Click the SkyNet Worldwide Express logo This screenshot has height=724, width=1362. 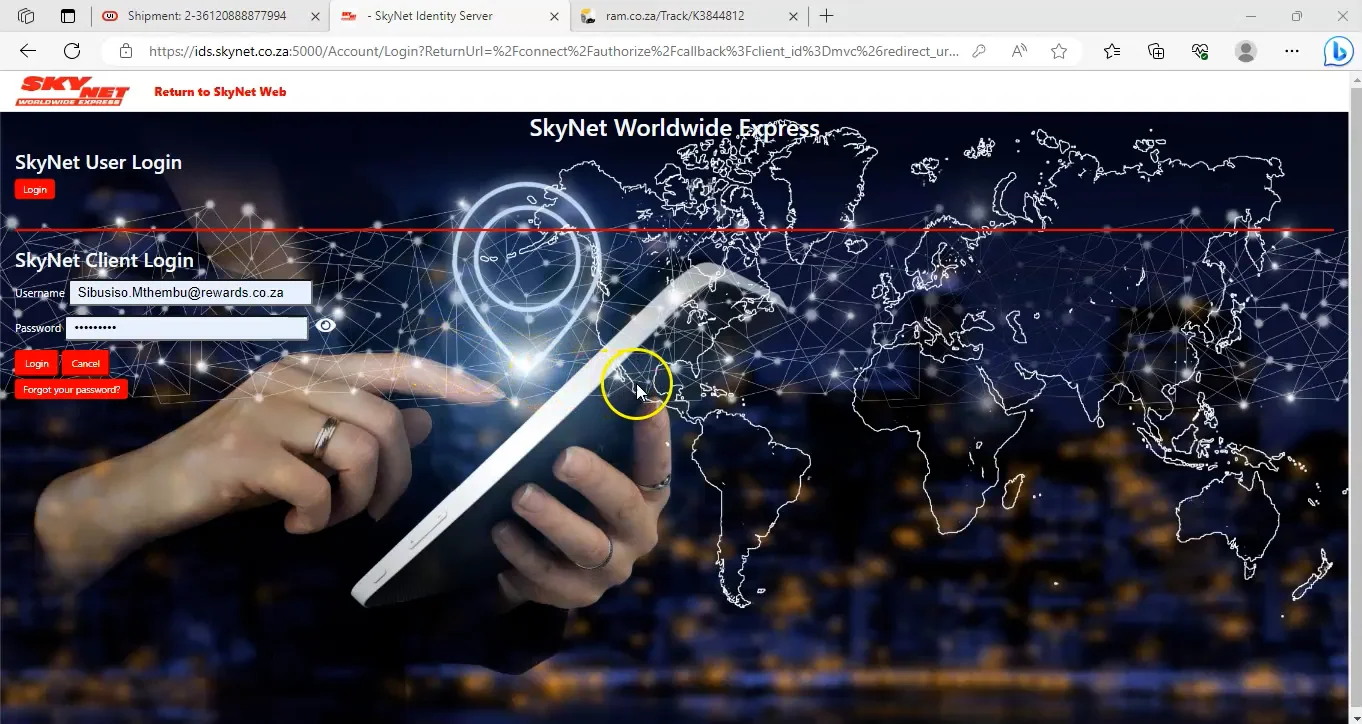pos(73,91)
